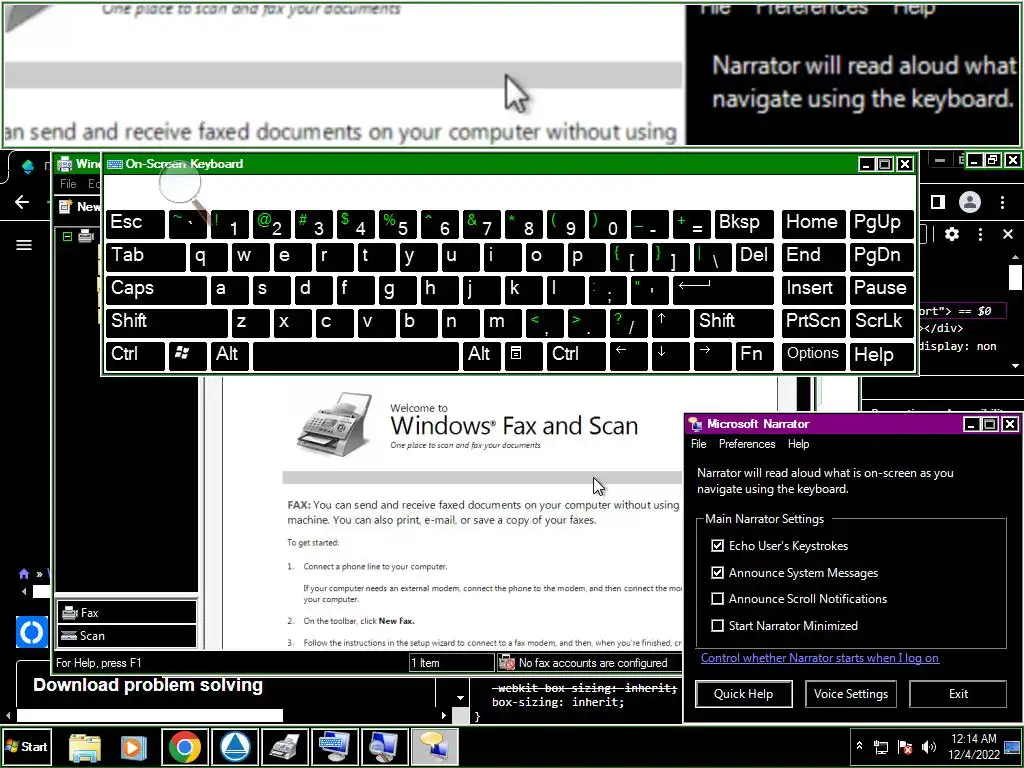Viewport: 1024px width, 768px height.
Task: Click the context menu key on keyboard
Action: tap(522, 355)
